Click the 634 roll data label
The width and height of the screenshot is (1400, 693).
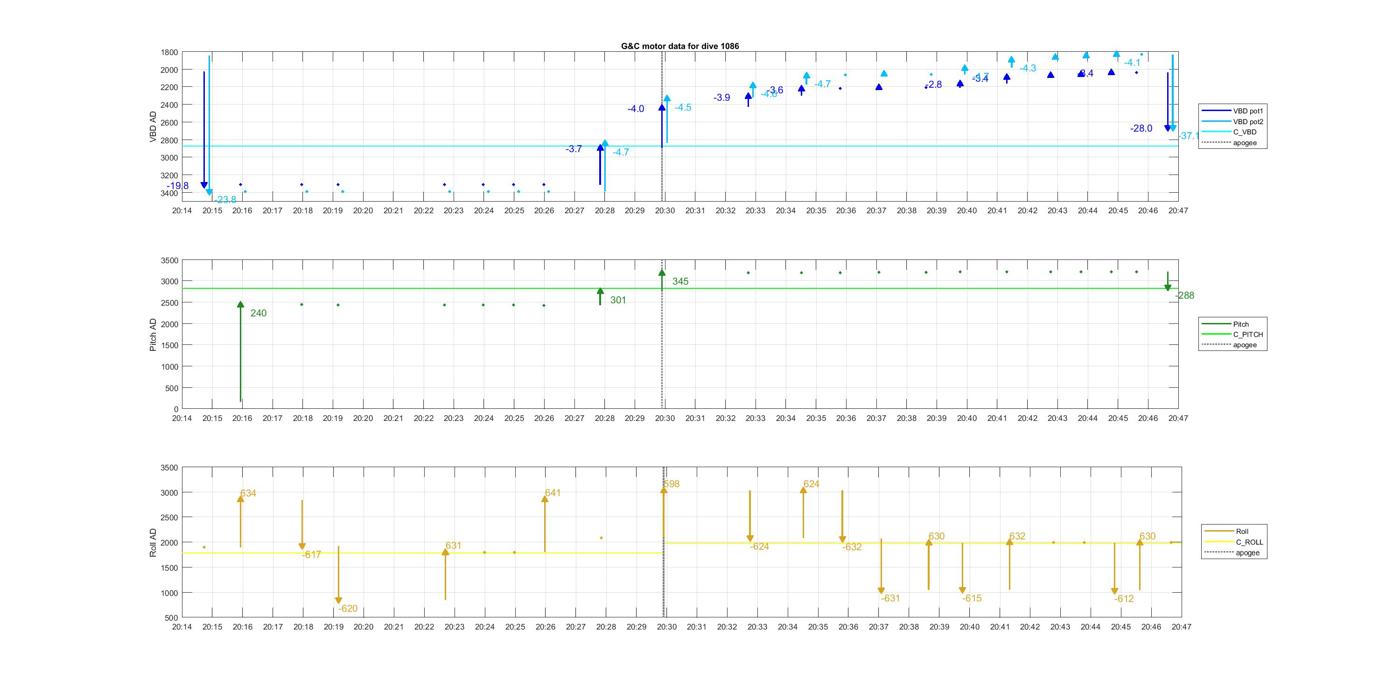248,494
